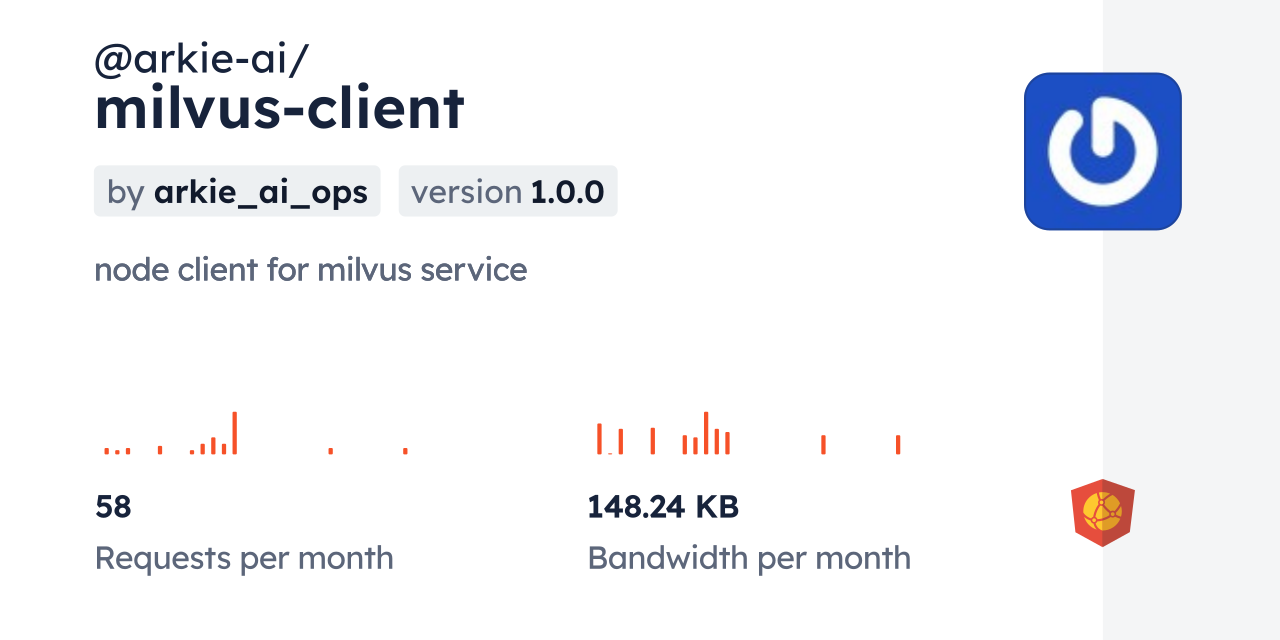Click the blue power-symbol avatar icon
The height and width of the screenshot is (640, 1280).
click(x=1102, y=151)
